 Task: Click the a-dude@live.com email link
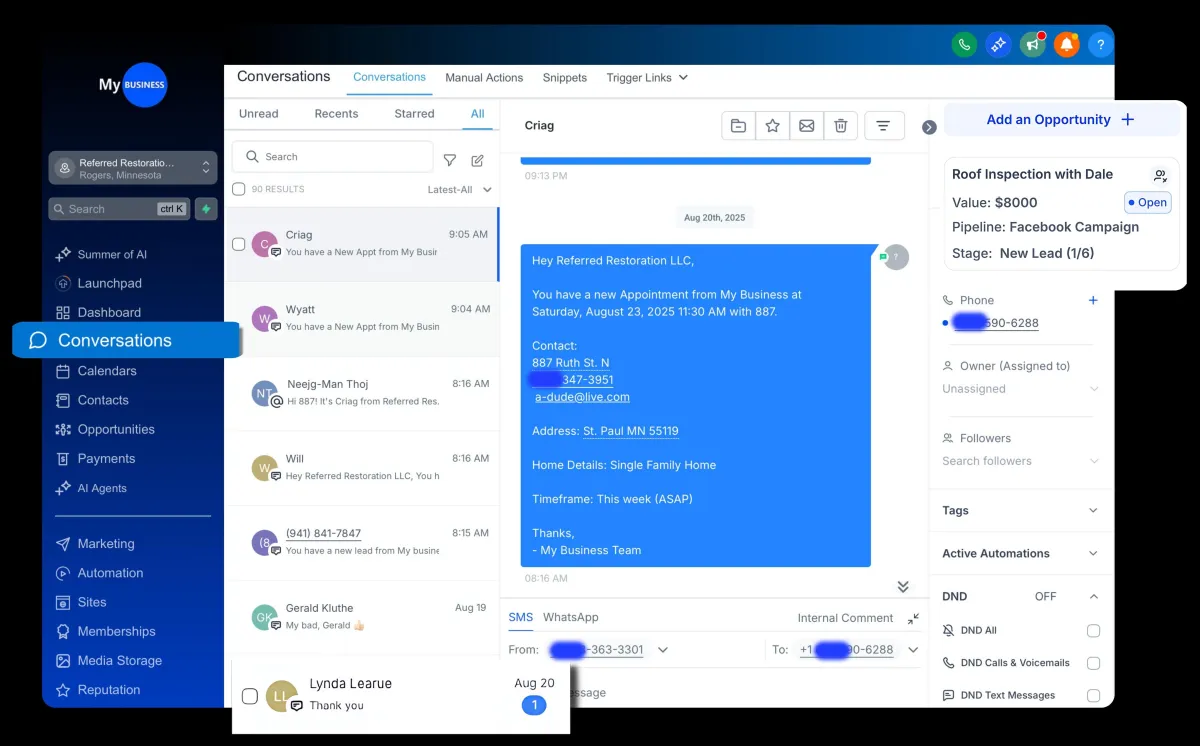[x=582, y=397]
